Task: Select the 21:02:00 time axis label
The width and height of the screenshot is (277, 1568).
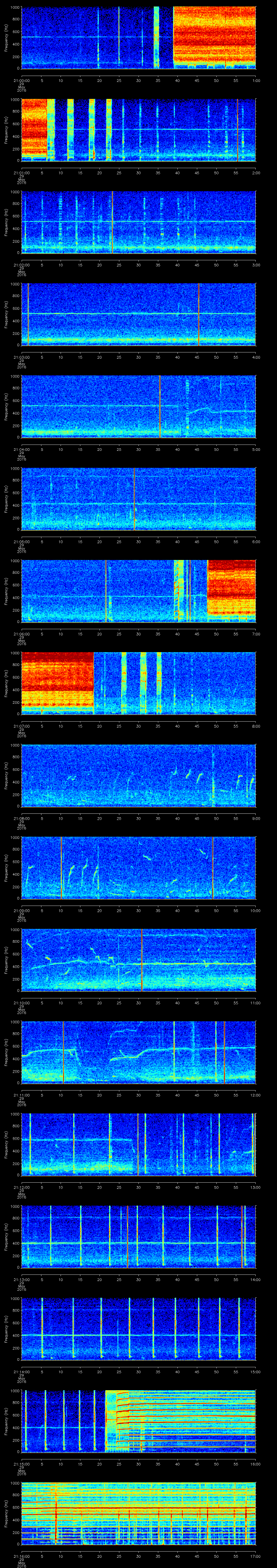Action: (21, 265)
